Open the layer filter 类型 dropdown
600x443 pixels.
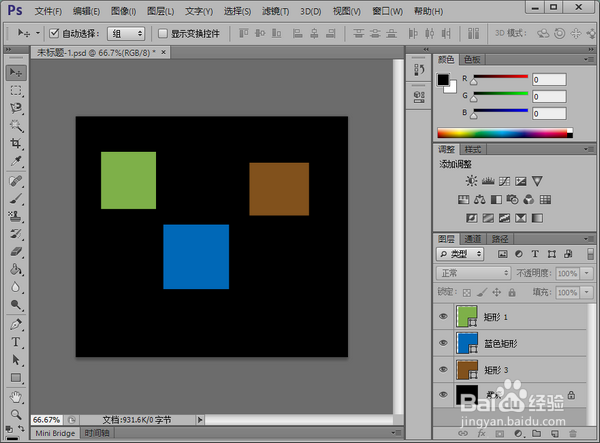pos(460,254)
